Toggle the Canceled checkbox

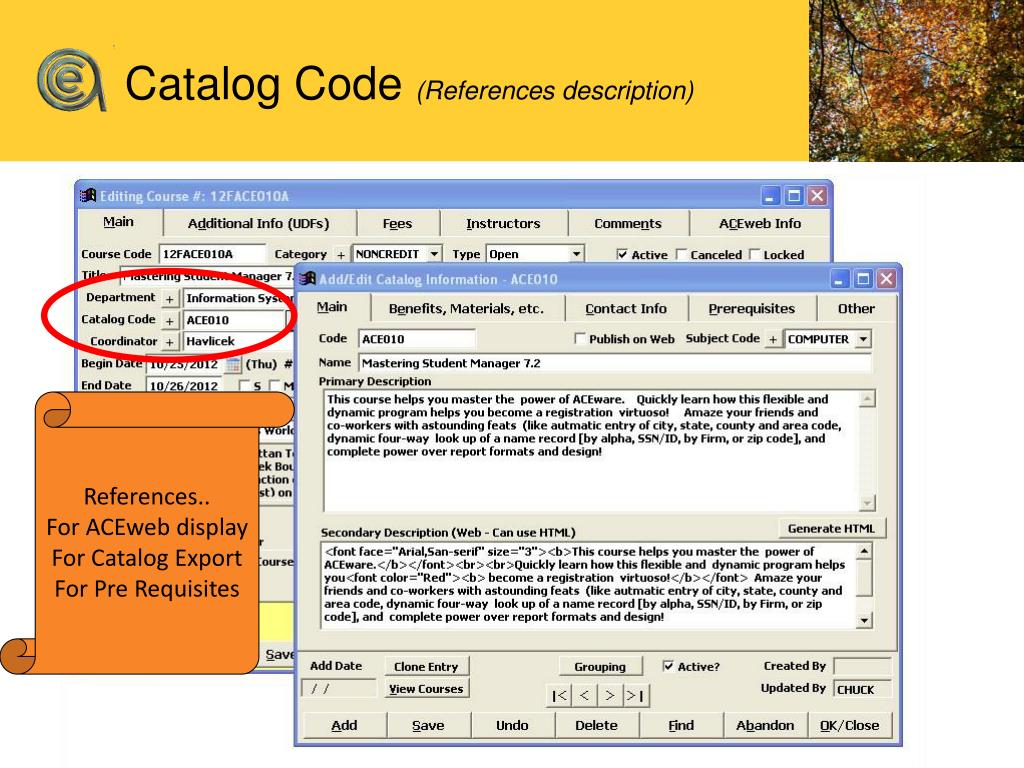[681, 255]
